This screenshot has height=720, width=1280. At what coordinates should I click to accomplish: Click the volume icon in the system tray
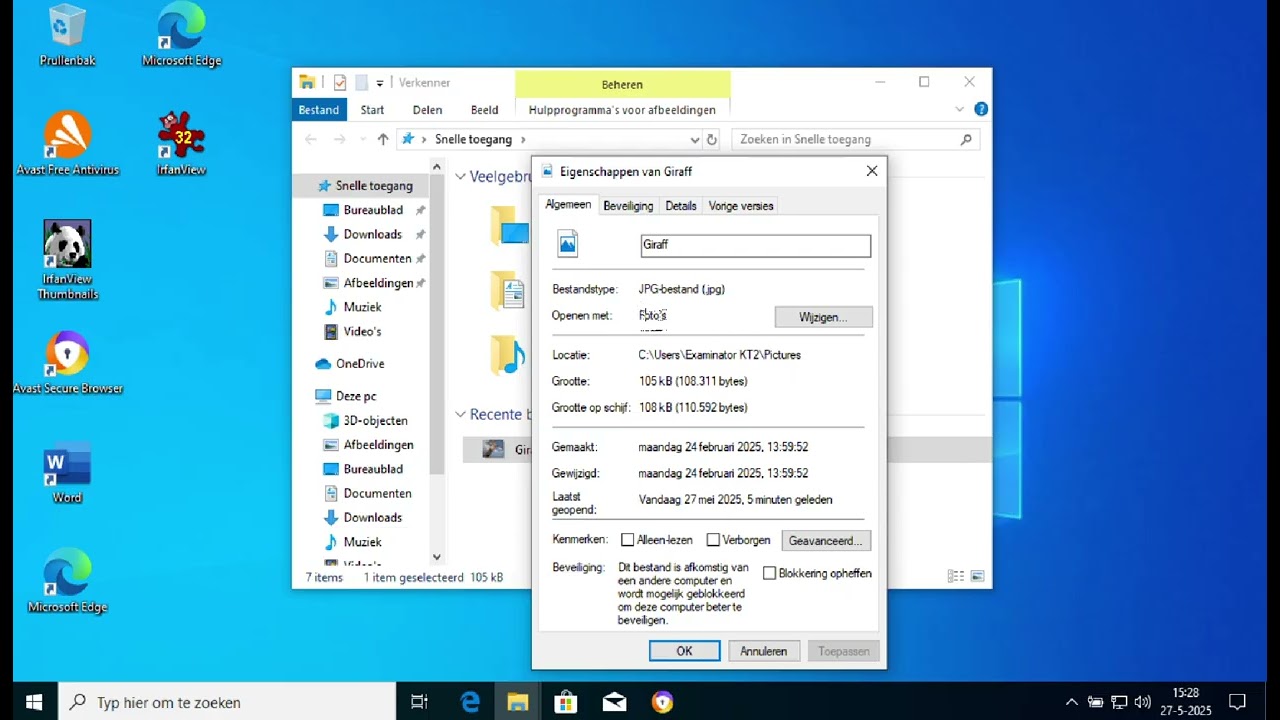1142,702
